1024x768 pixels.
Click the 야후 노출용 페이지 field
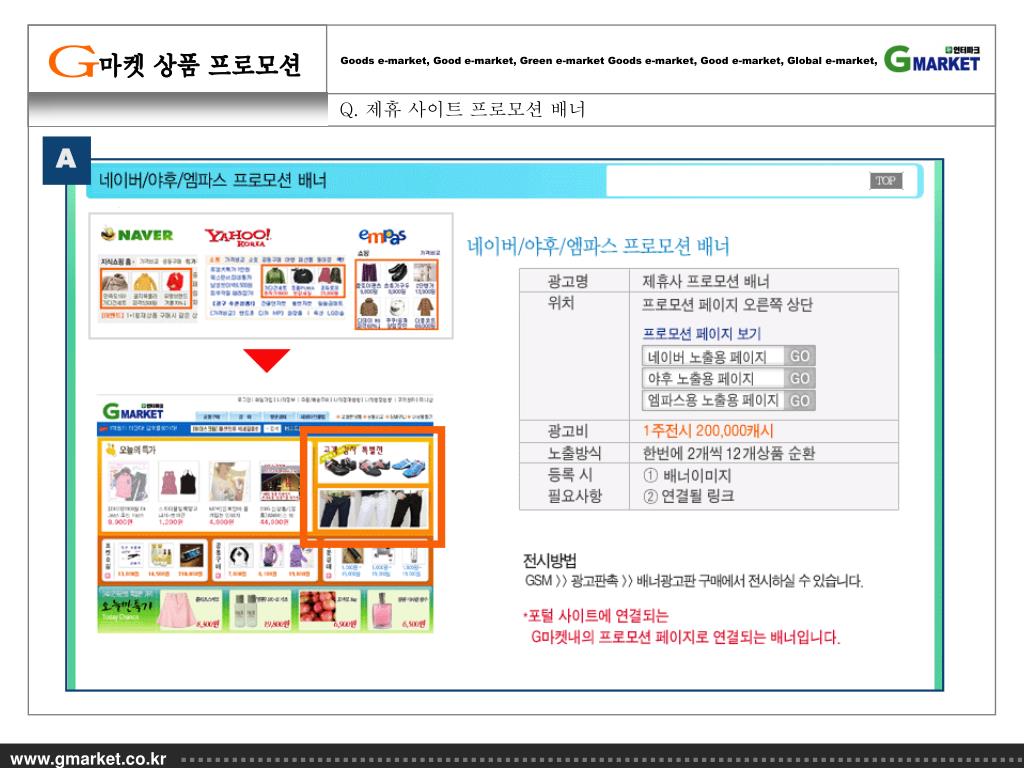coord(713,378)
